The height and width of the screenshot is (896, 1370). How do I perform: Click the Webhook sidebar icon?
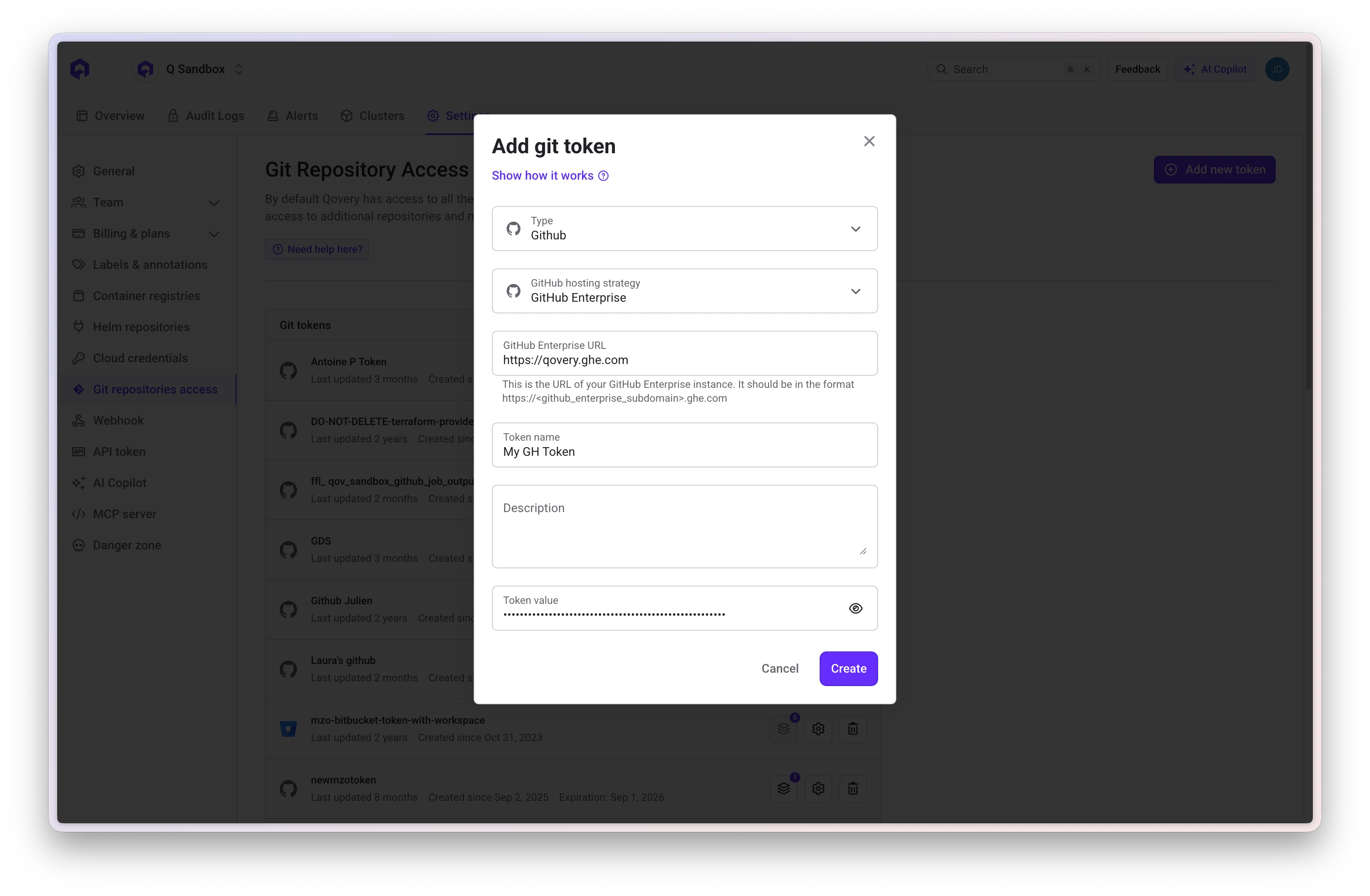79,420
